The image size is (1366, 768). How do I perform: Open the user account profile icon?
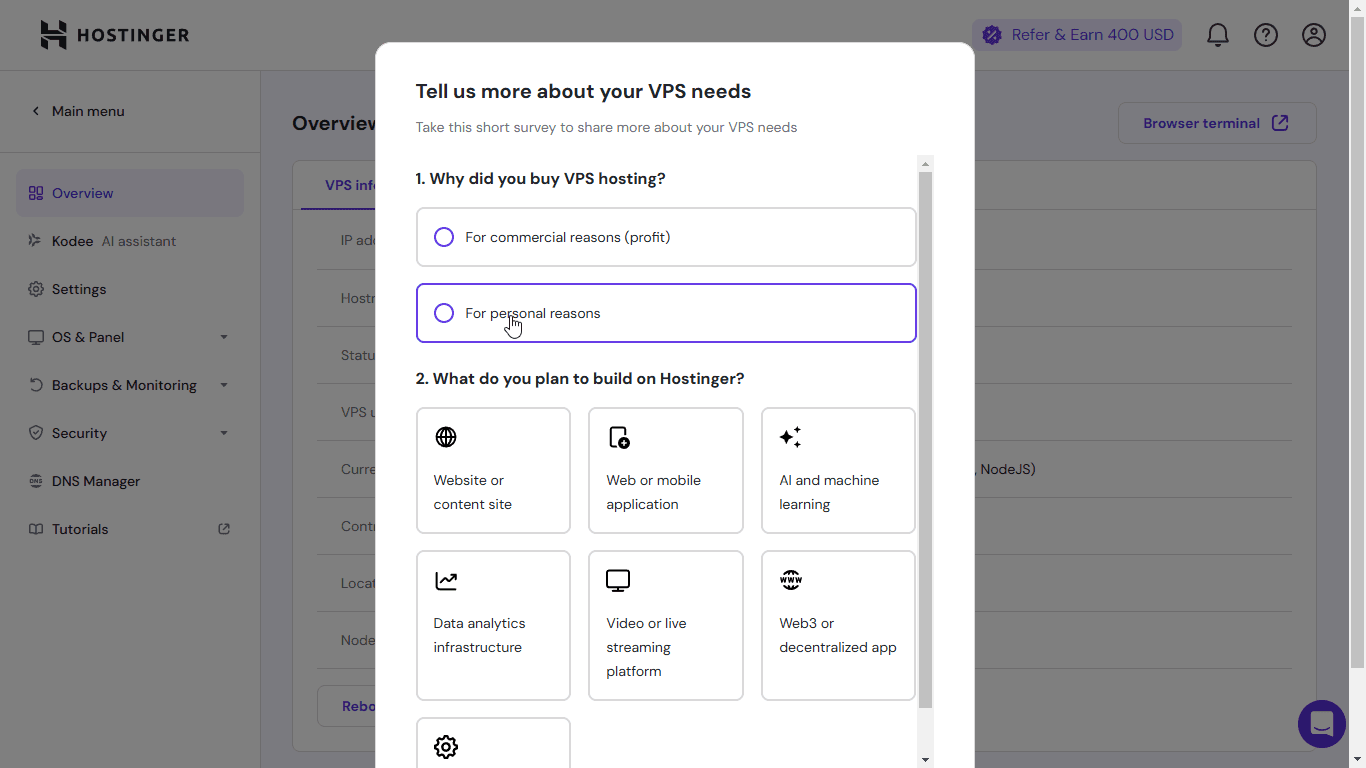pyautogui.click(x=1313, y=35)
